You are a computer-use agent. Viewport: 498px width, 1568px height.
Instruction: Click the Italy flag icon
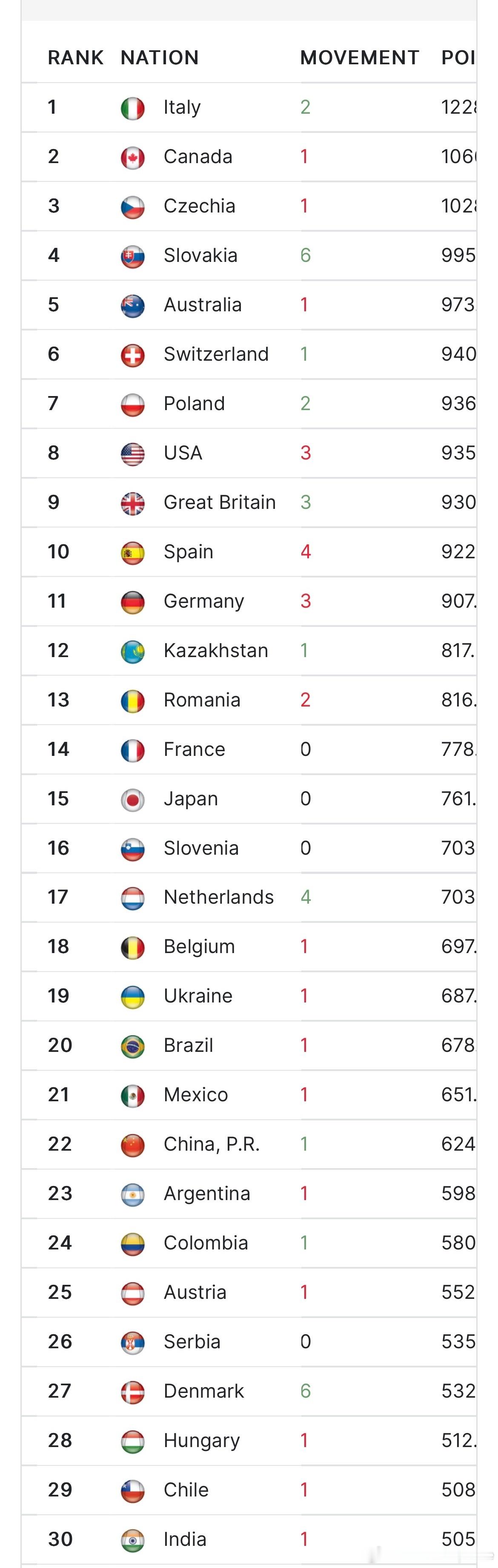(x=132, y=108)
